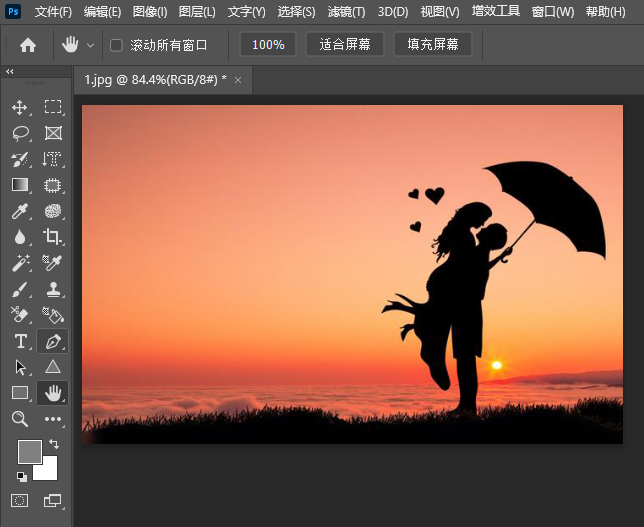Select the Eyedropper tool

click(19, 211)
